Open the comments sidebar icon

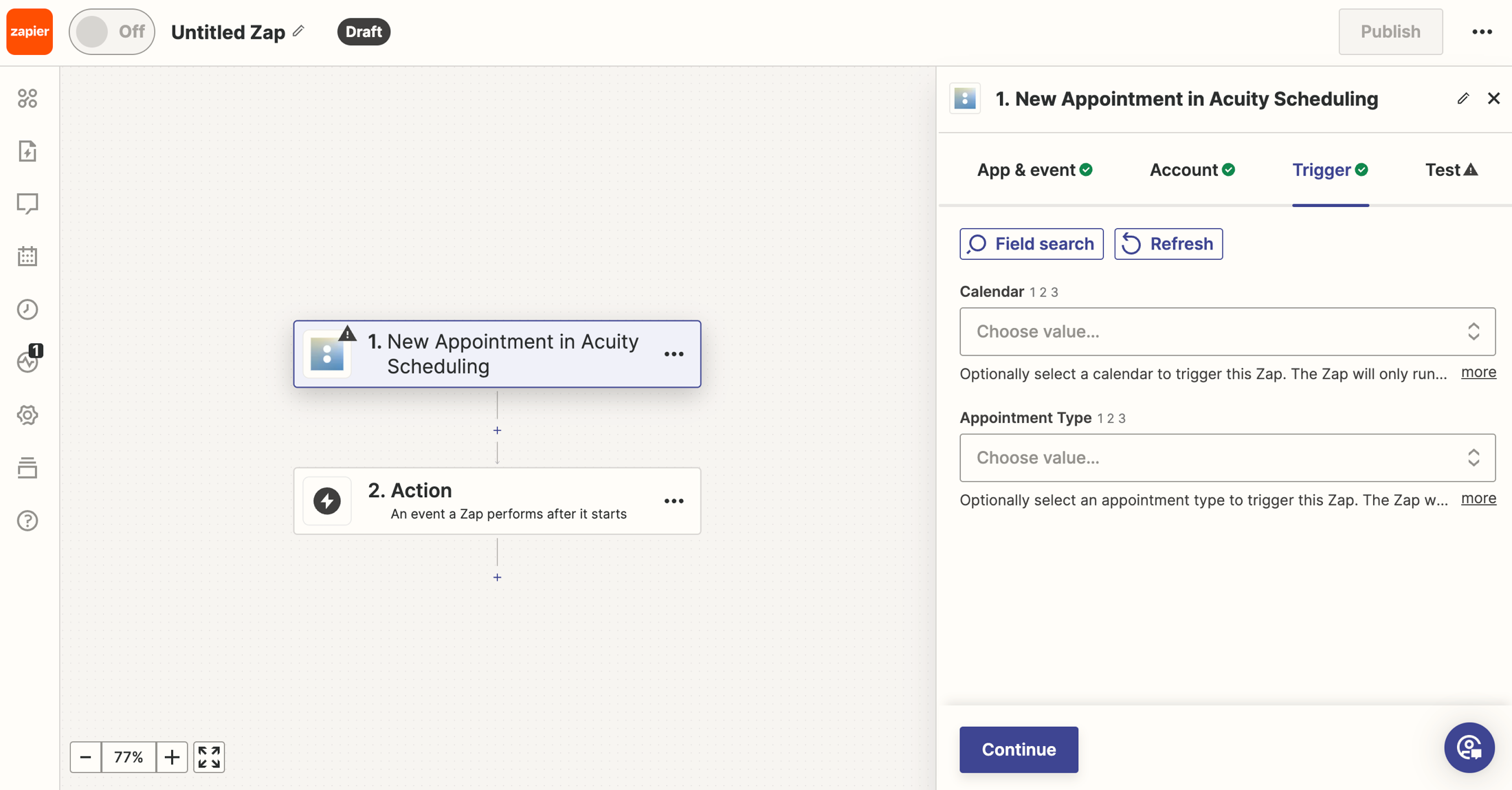tap(27, 204)
